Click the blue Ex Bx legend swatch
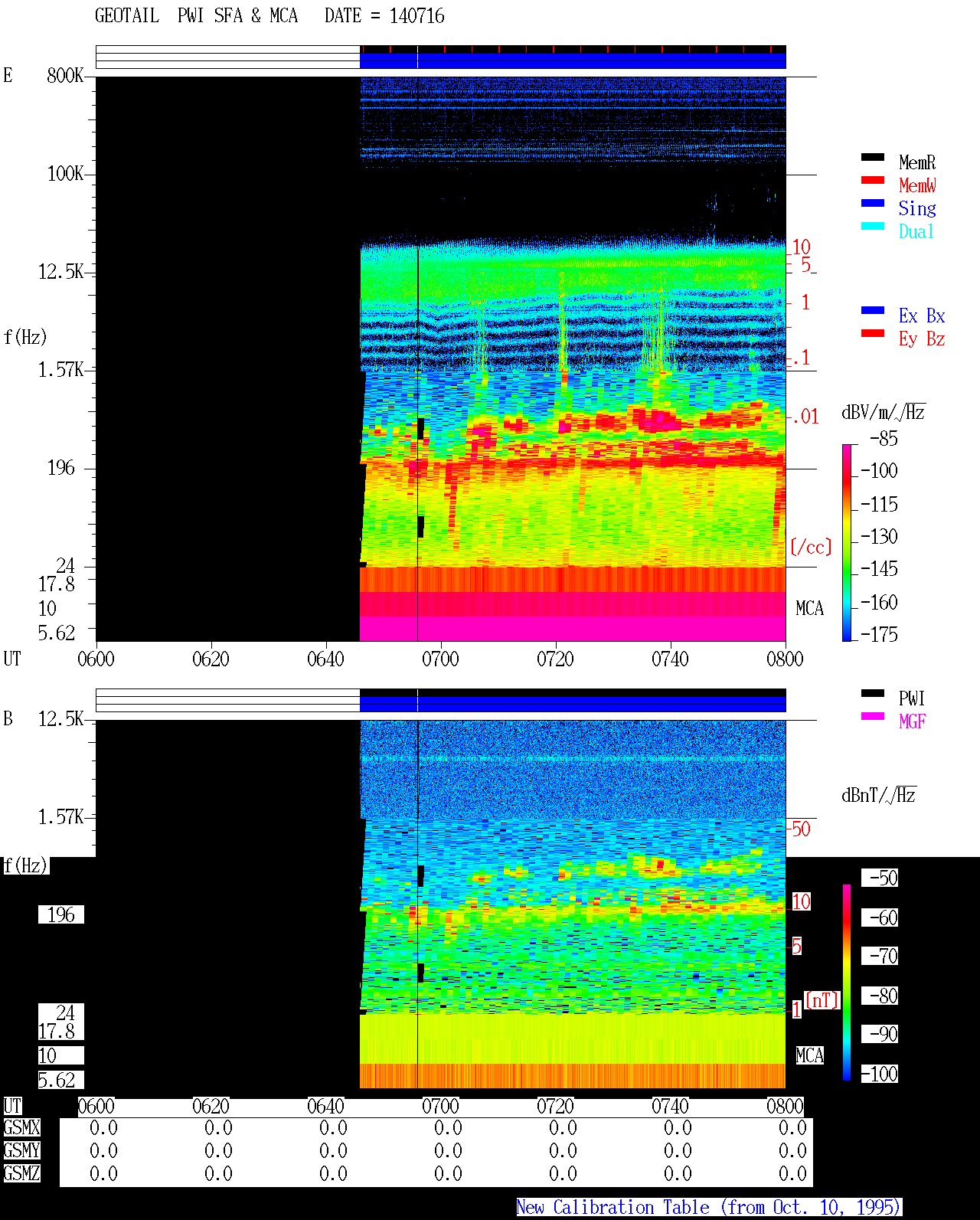Image resolution: width=980 pixels, height=1220 pixels. [x=873, y=310]
